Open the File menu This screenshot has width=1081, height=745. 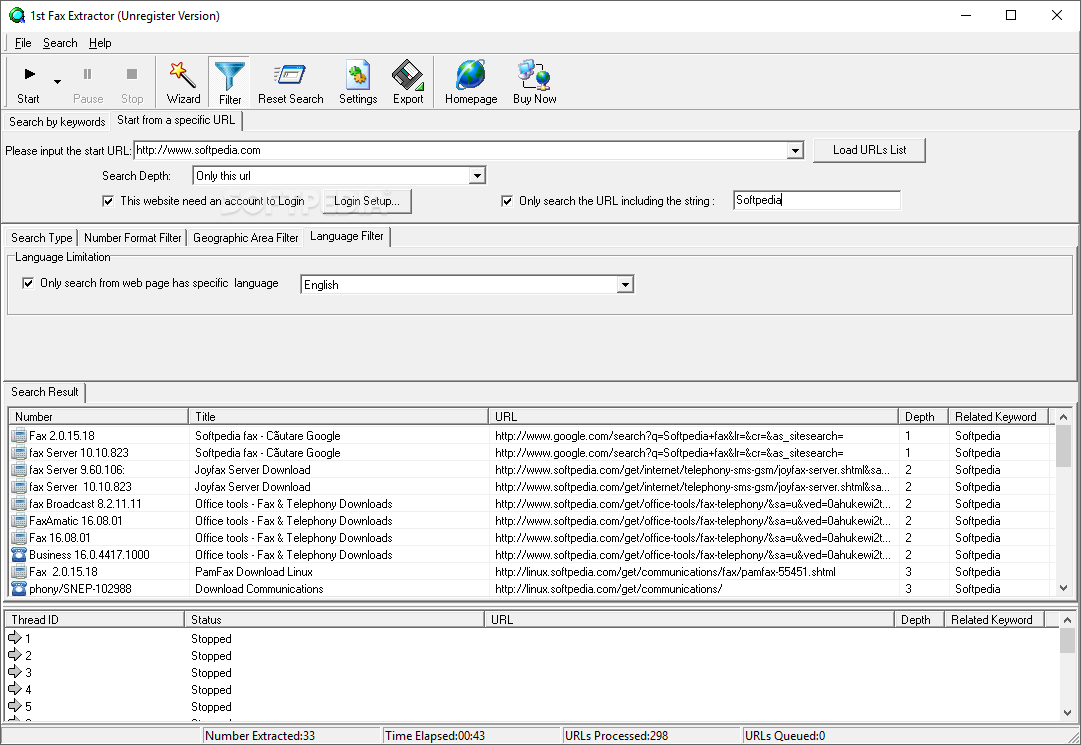pos(23,43)
